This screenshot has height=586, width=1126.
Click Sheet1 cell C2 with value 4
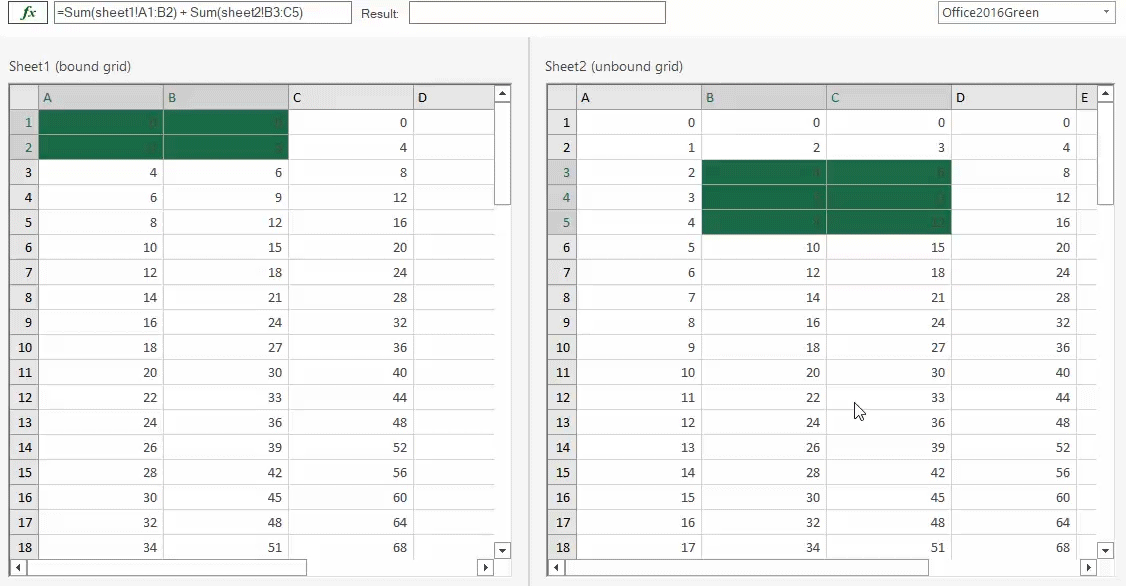tap(351, 147)
